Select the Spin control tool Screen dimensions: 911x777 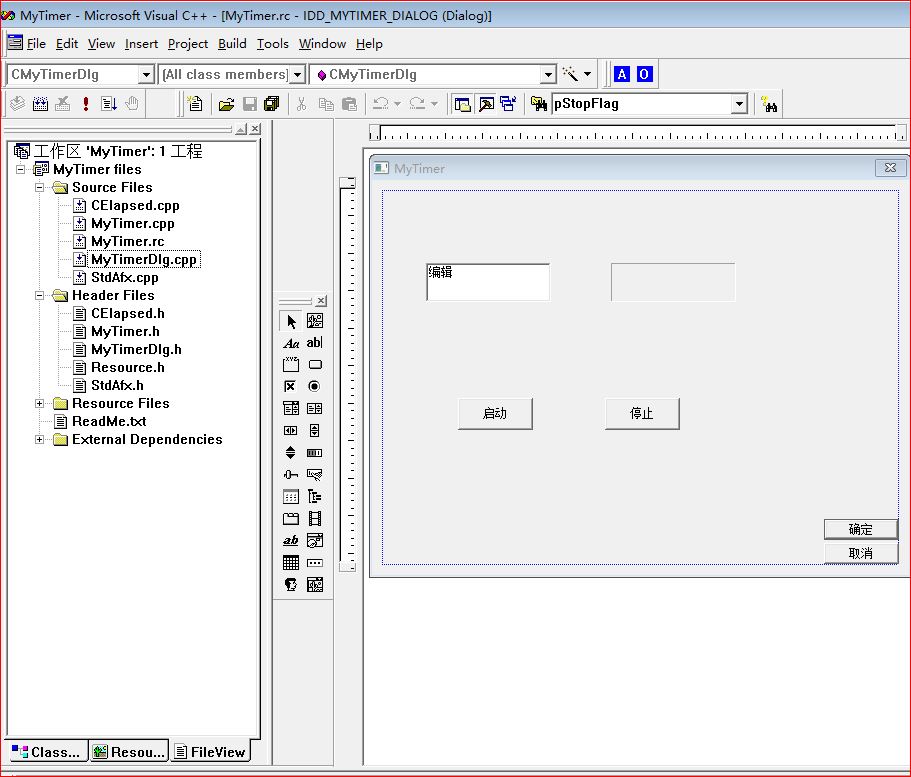(x=291, y=453)
